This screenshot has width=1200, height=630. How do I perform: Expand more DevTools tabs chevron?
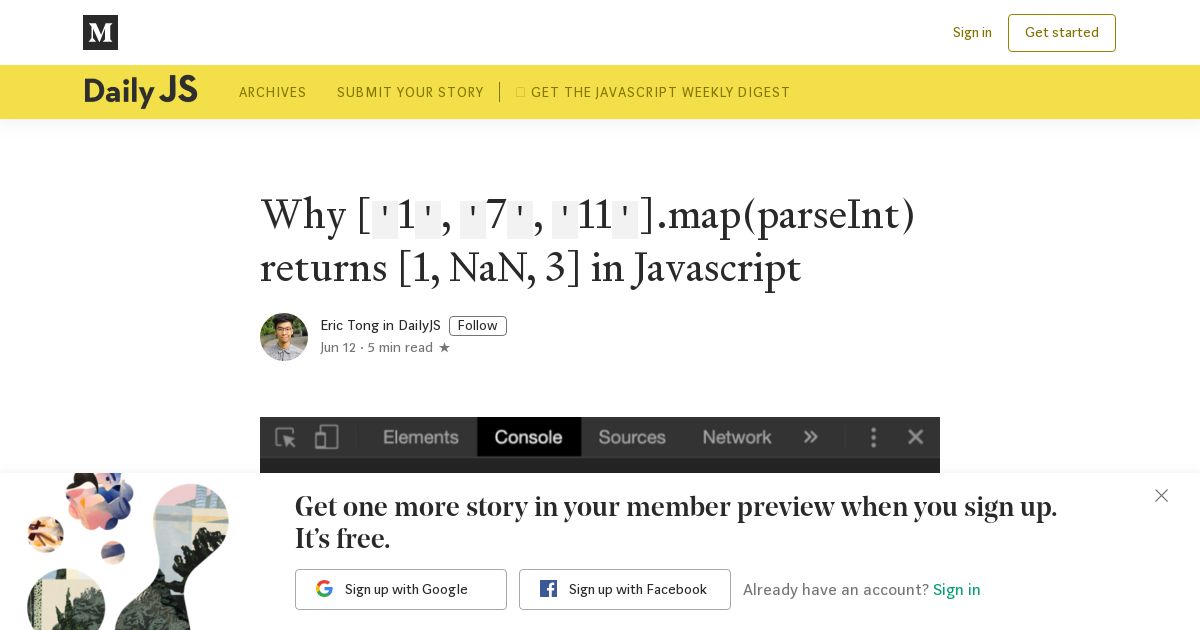click(811, 437)
